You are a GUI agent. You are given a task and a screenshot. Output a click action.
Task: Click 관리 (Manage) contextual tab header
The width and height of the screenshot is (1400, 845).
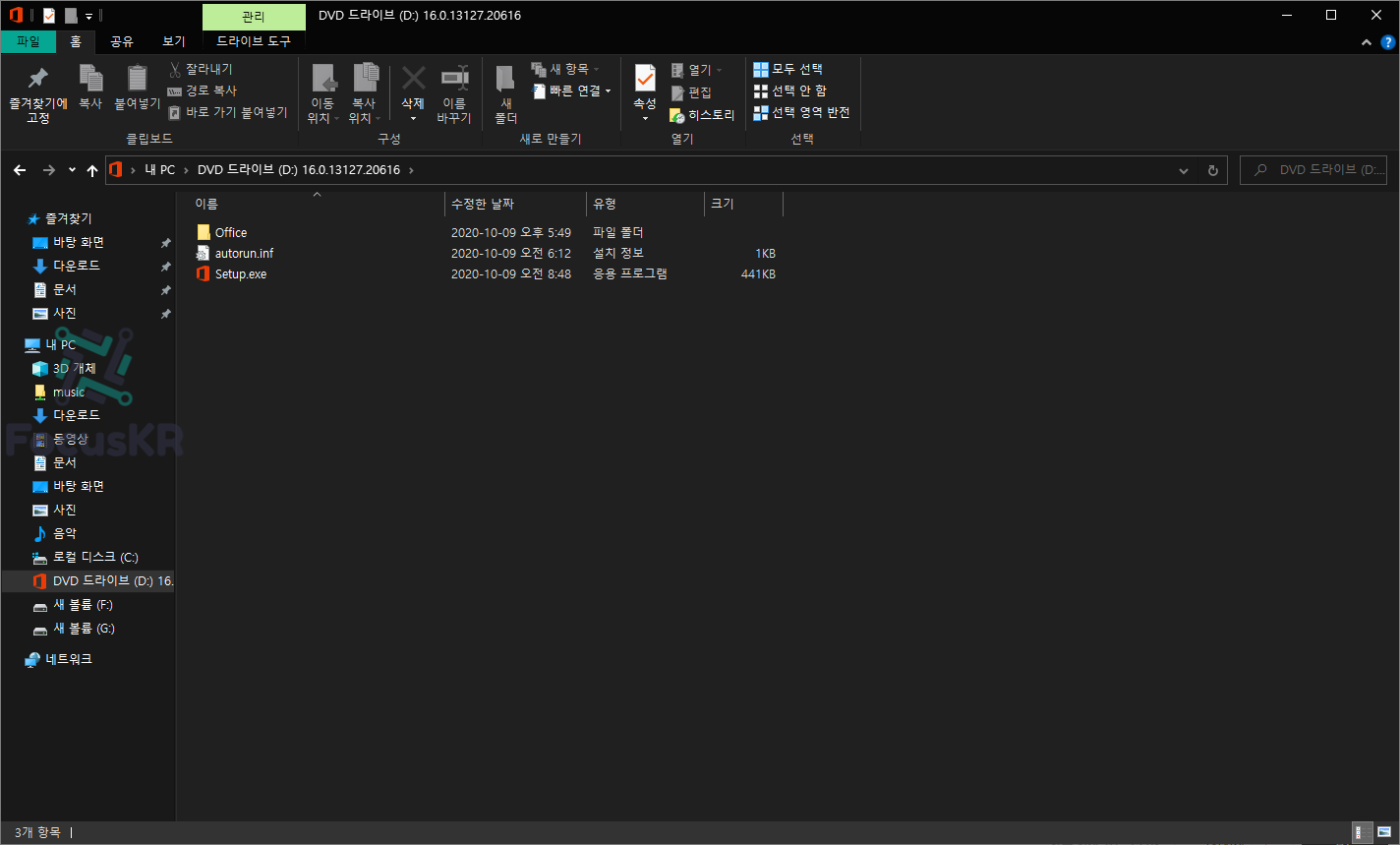point(254,17)
